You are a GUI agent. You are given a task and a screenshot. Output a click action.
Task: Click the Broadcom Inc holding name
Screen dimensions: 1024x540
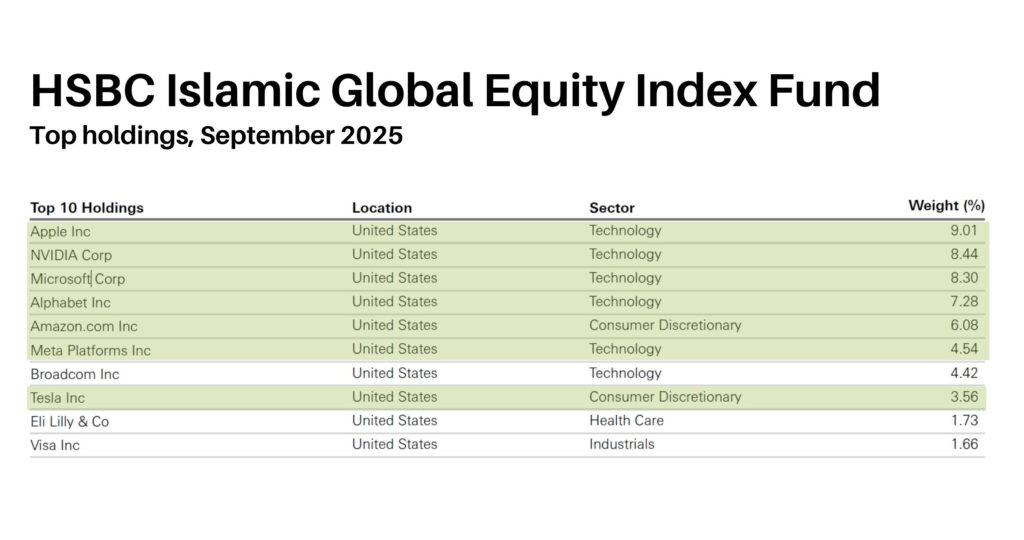tap(75, 374)
